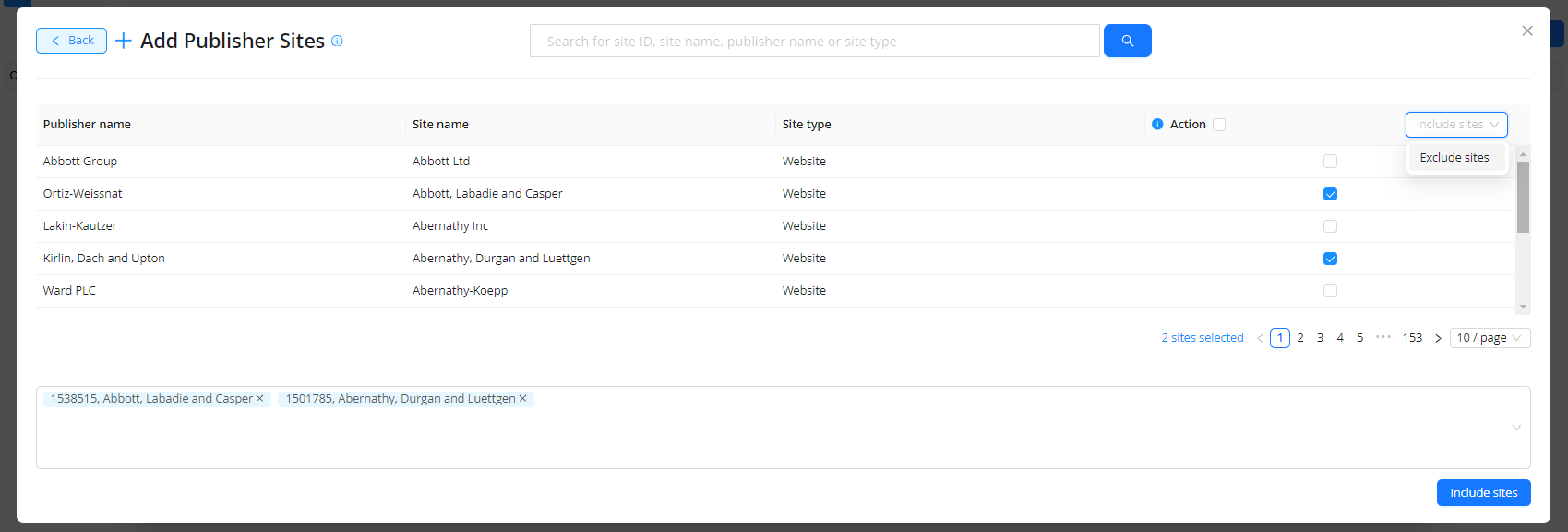This screenshot has width=1568, height=532.
Task: Uncheck the Abbott, Labadie and Casper checkbox
Action: click(1330, 194)
